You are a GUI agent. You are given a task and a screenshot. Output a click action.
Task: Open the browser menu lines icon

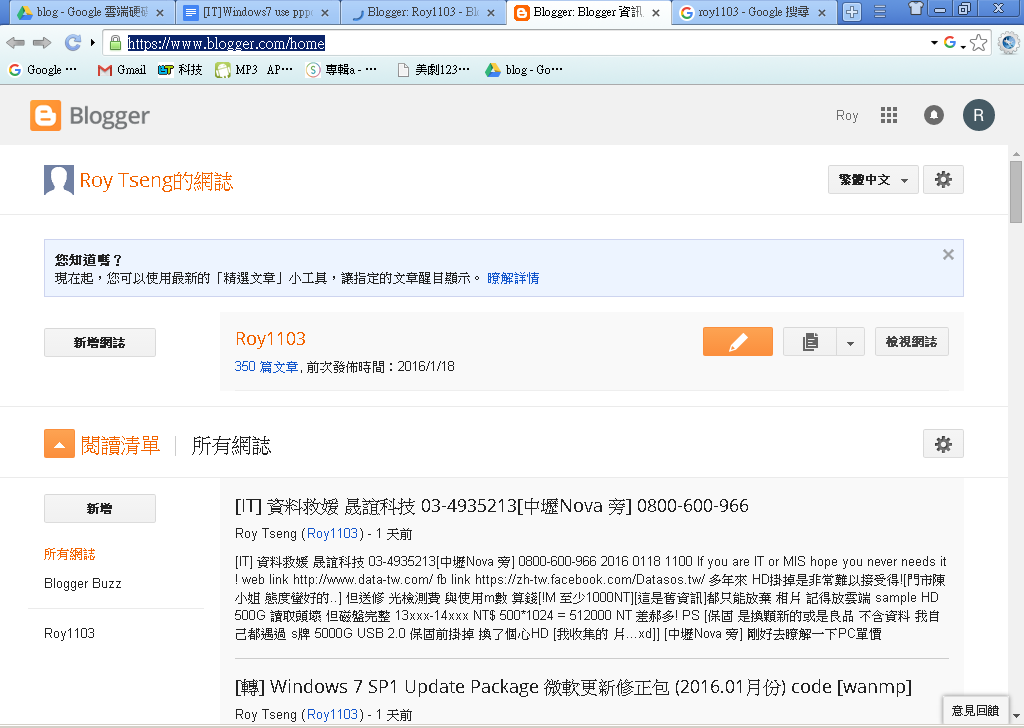[x=880, y=12]
